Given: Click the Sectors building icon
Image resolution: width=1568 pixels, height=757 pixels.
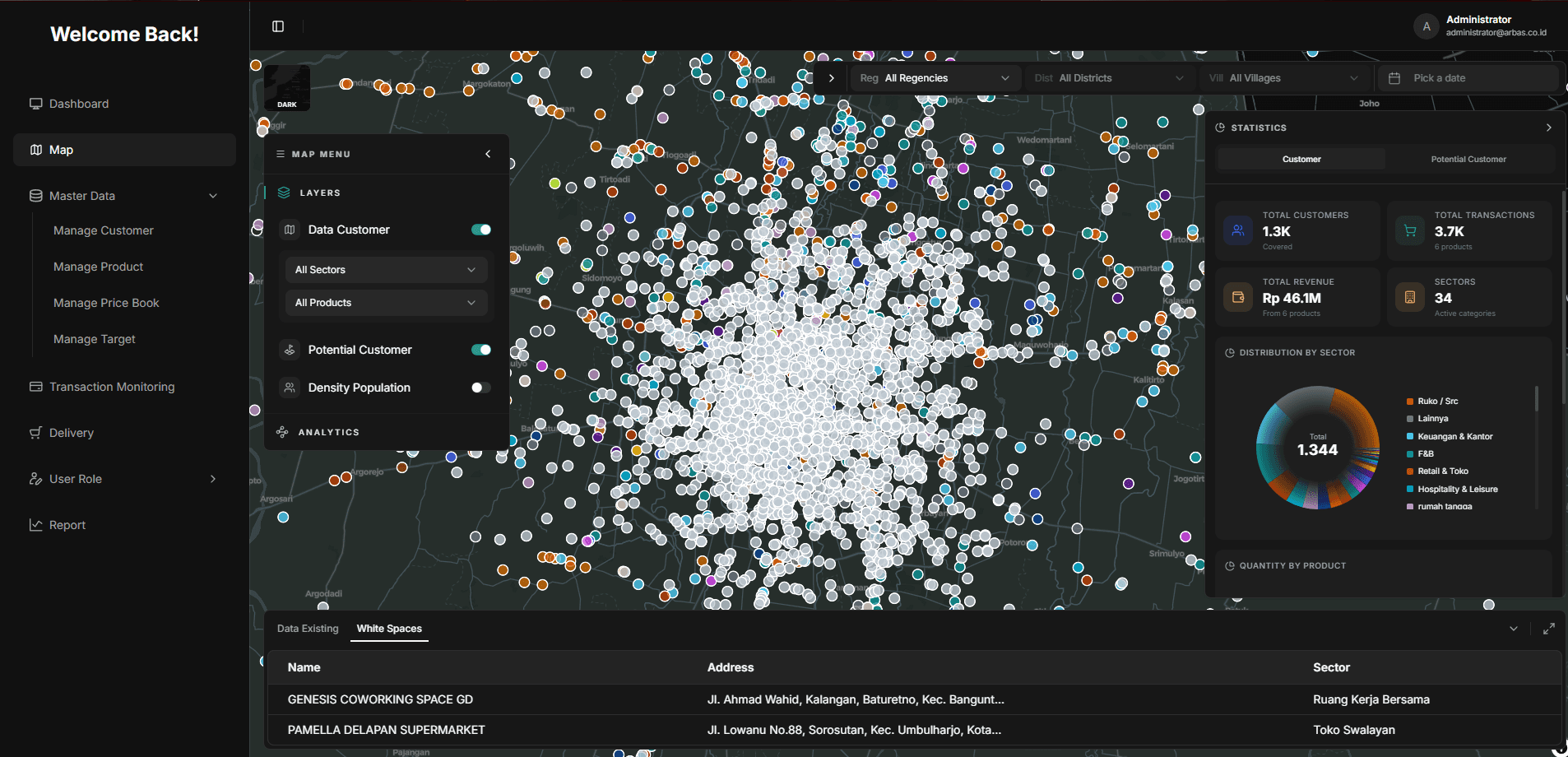Looking at the screenshot, I should coord(1410,297).
